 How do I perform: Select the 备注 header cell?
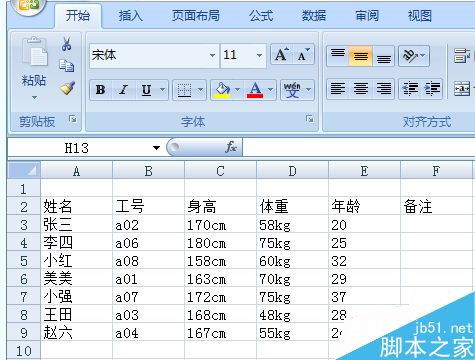point(437,207)
